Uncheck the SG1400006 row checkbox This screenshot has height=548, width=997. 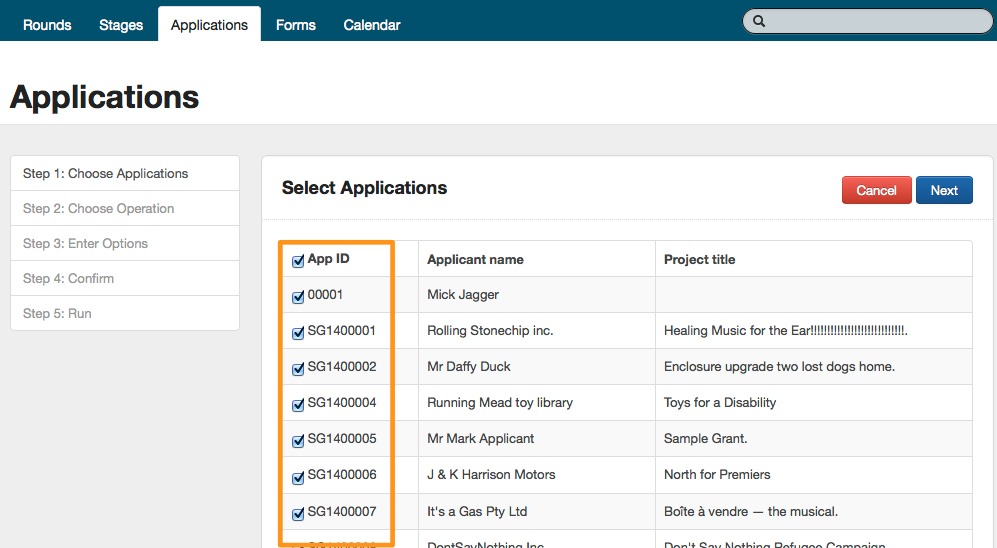[298, 477]
